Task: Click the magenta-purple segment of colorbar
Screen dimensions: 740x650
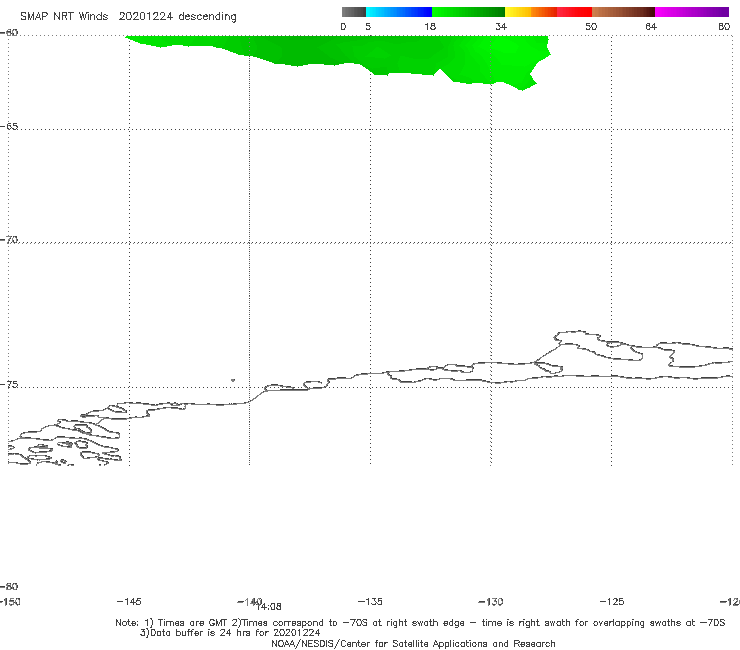Action: coord(691,12)
